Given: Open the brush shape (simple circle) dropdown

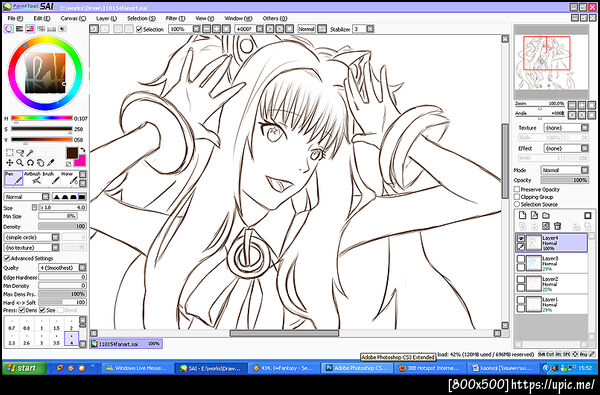Looking at the screenshot, I should 55,237.
